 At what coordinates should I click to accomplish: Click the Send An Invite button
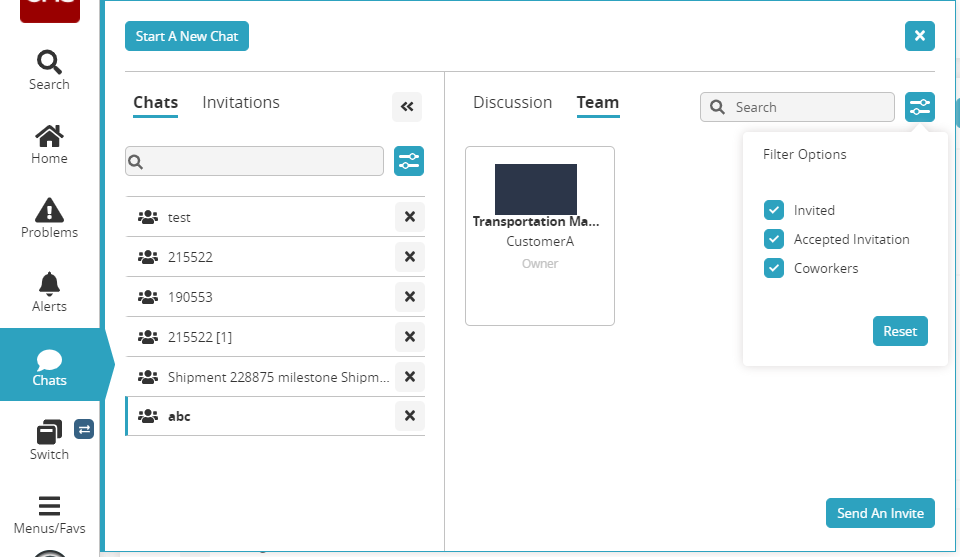click(x=880, y=513)
